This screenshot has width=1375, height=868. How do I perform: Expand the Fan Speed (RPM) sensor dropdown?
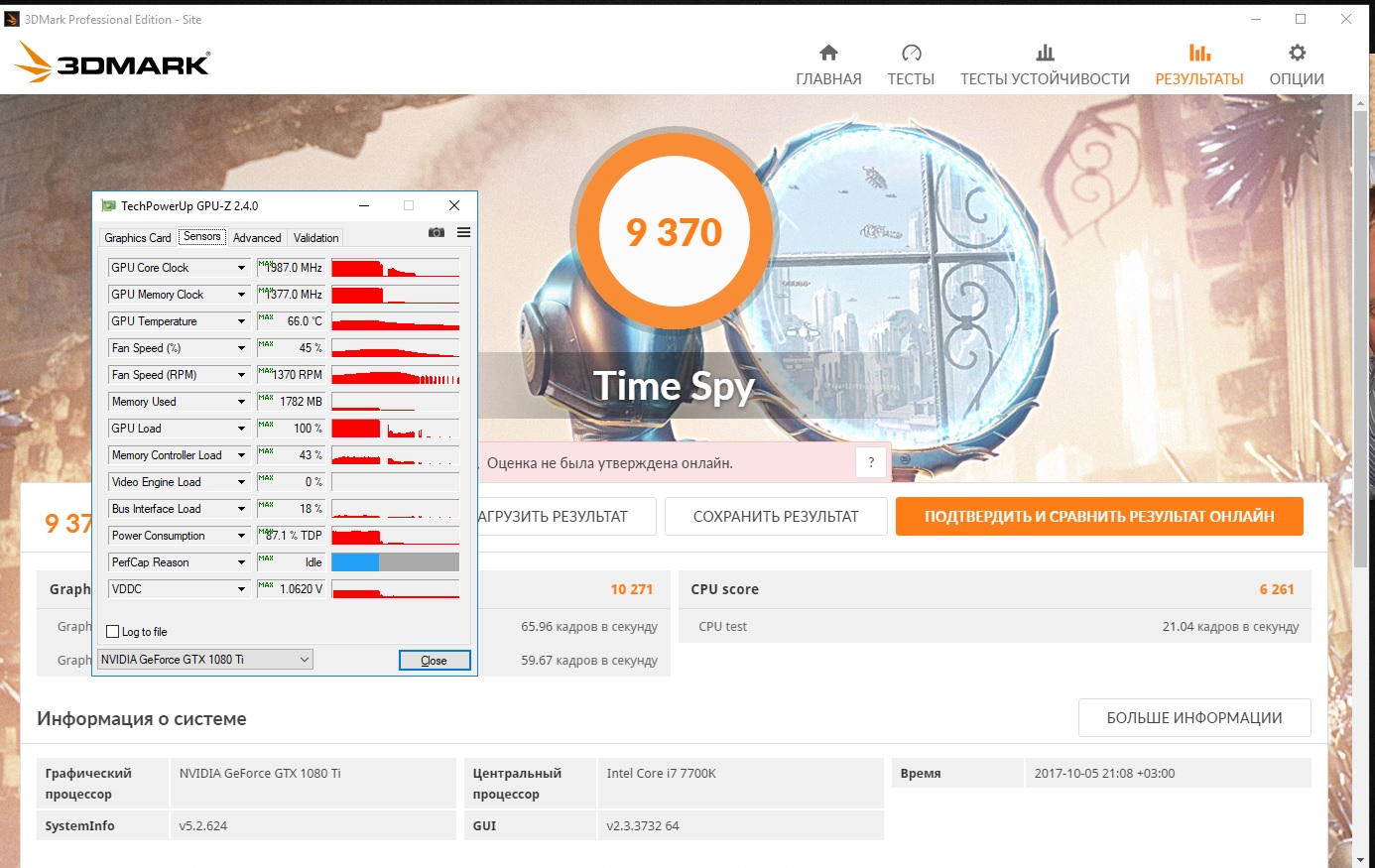241,375
